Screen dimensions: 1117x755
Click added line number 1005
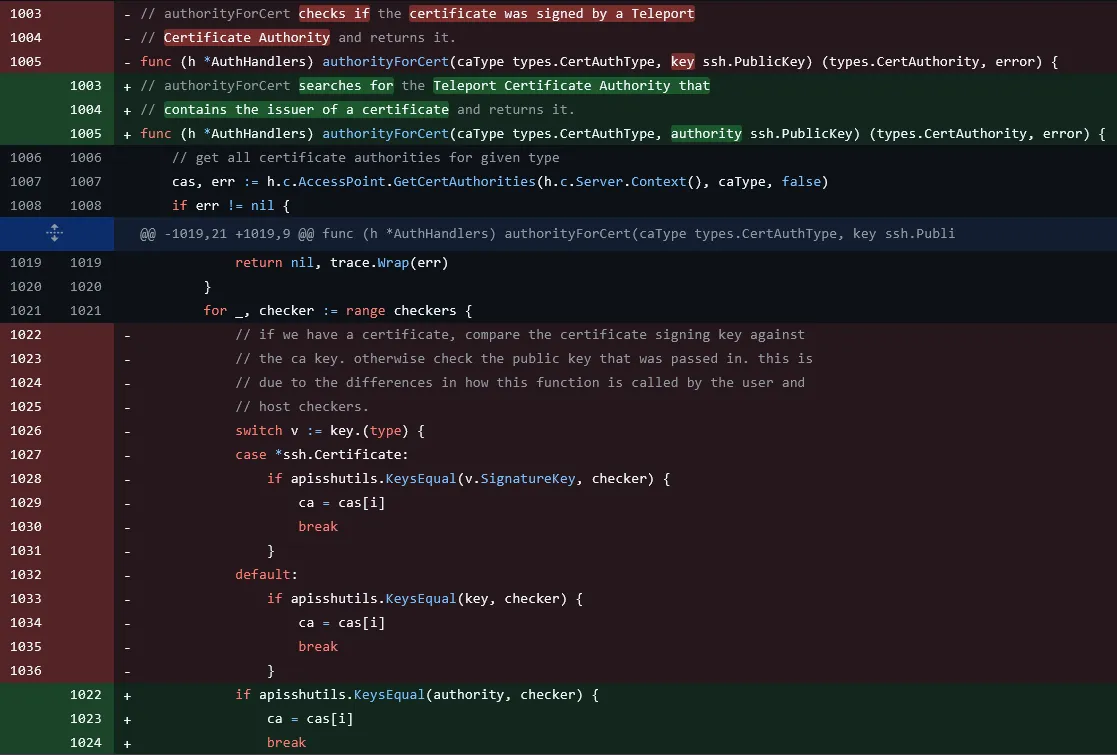point(86,134)
